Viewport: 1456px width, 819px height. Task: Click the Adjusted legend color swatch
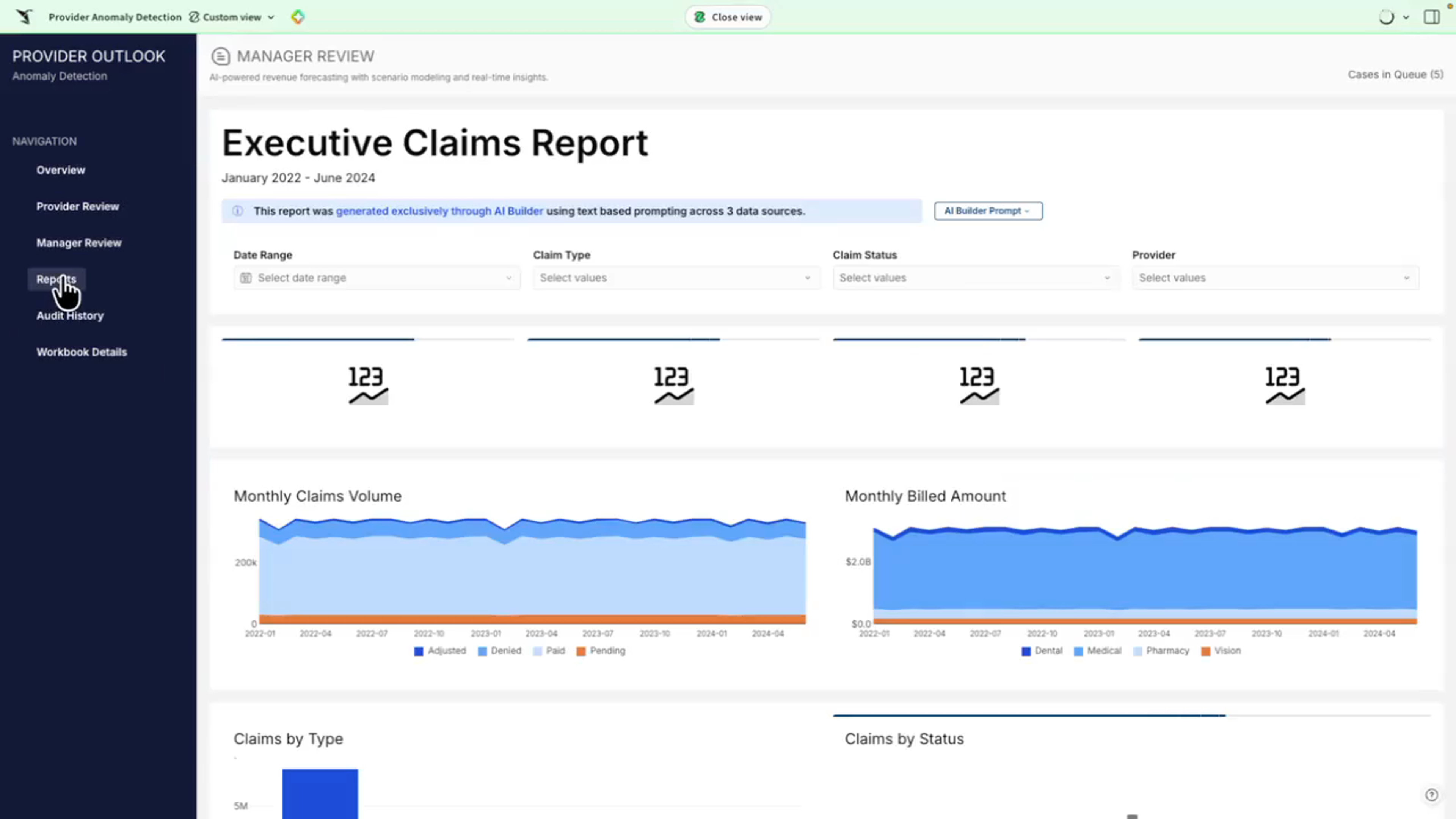[418, 651]
